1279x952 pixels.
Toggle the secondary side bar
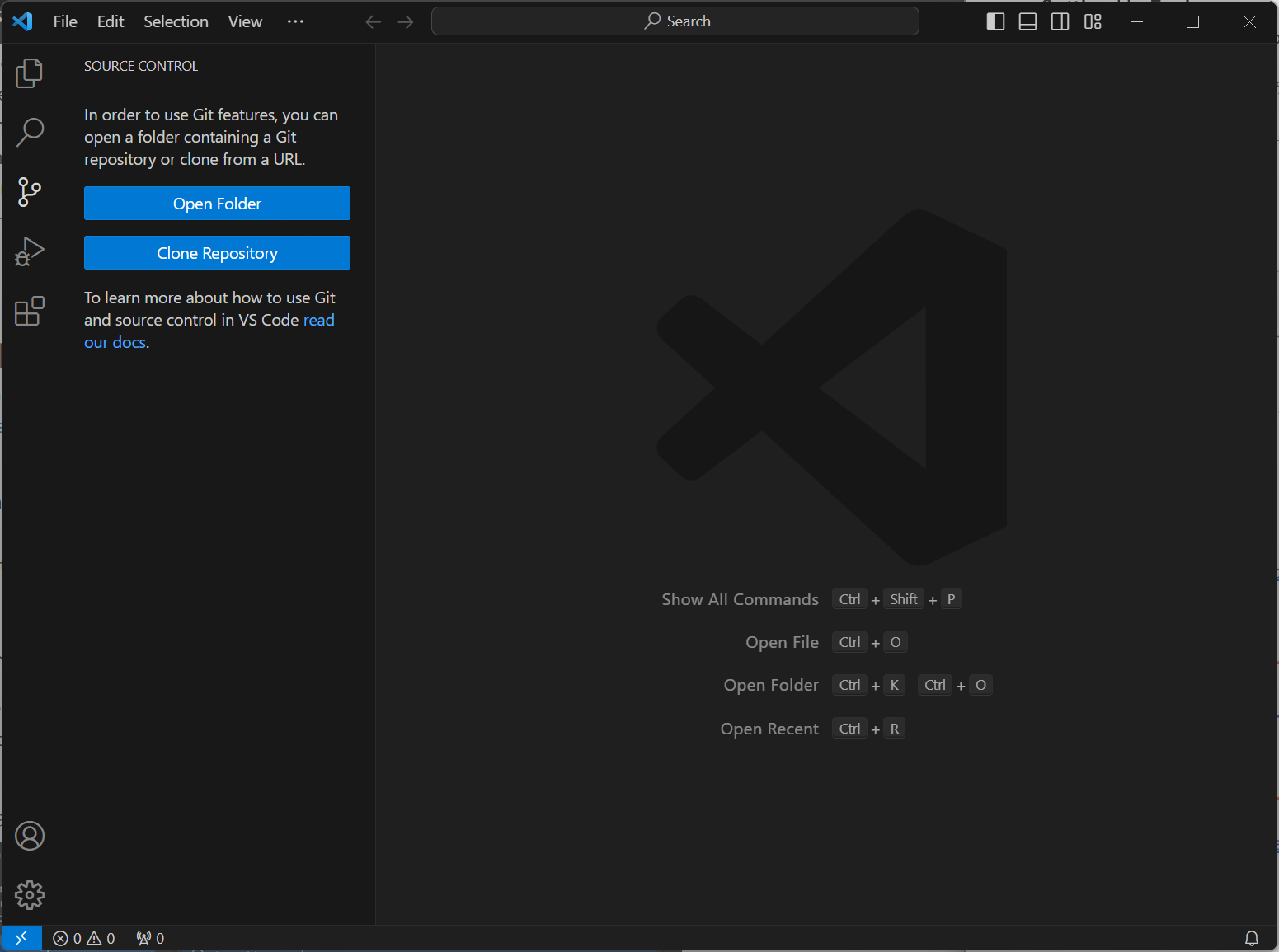(x=1060, y=21)
